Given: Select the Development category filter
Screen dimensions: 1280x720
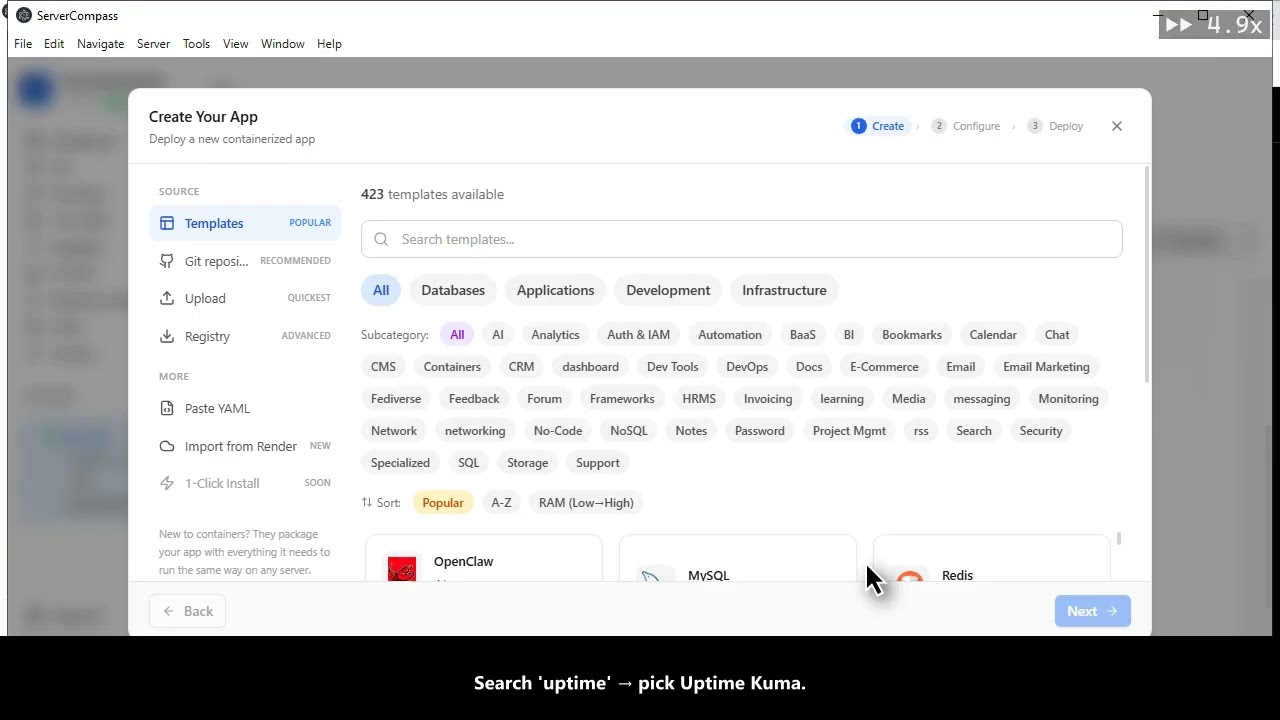Looking at the screenshot, I should [x=668, y=290].
